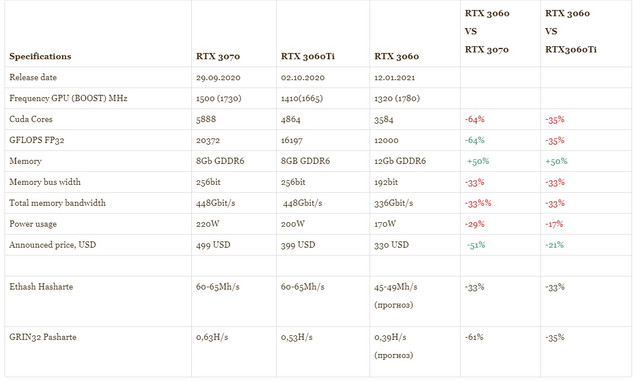The width and height of the screenshot is (640, 381).
Task: Click the 336Gbit/s bandwidth cell
Action: tap(393, 203)
